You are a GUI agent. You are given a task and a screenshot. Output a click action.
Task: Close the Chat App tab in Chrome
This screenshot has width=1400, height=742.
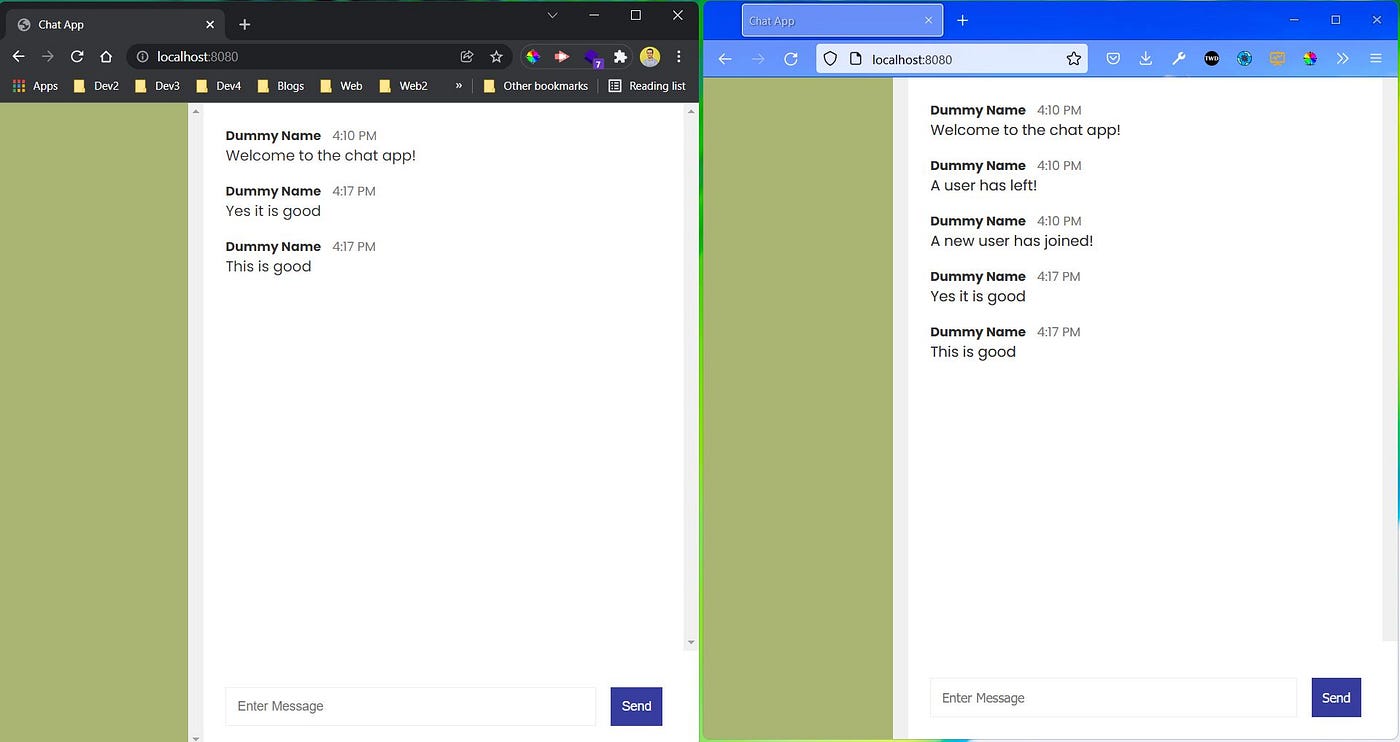[210, 24]
